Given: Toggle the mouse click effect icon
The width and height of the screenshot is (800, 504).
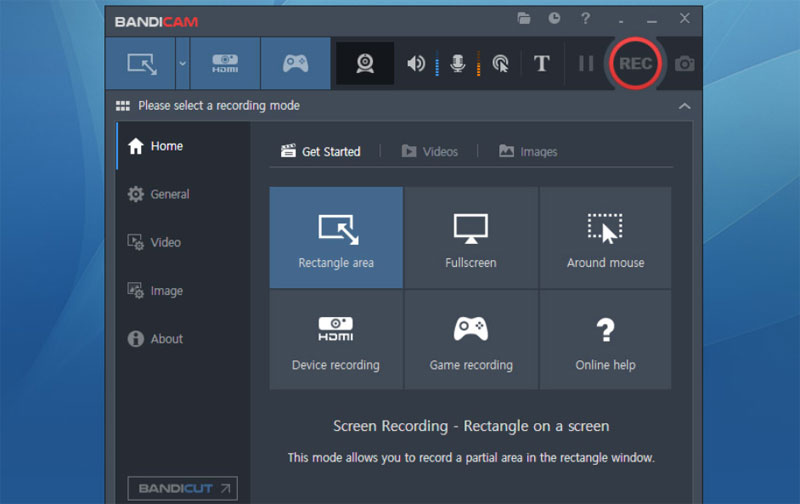Looking at the screenshot, I should (x=501, y=64).
